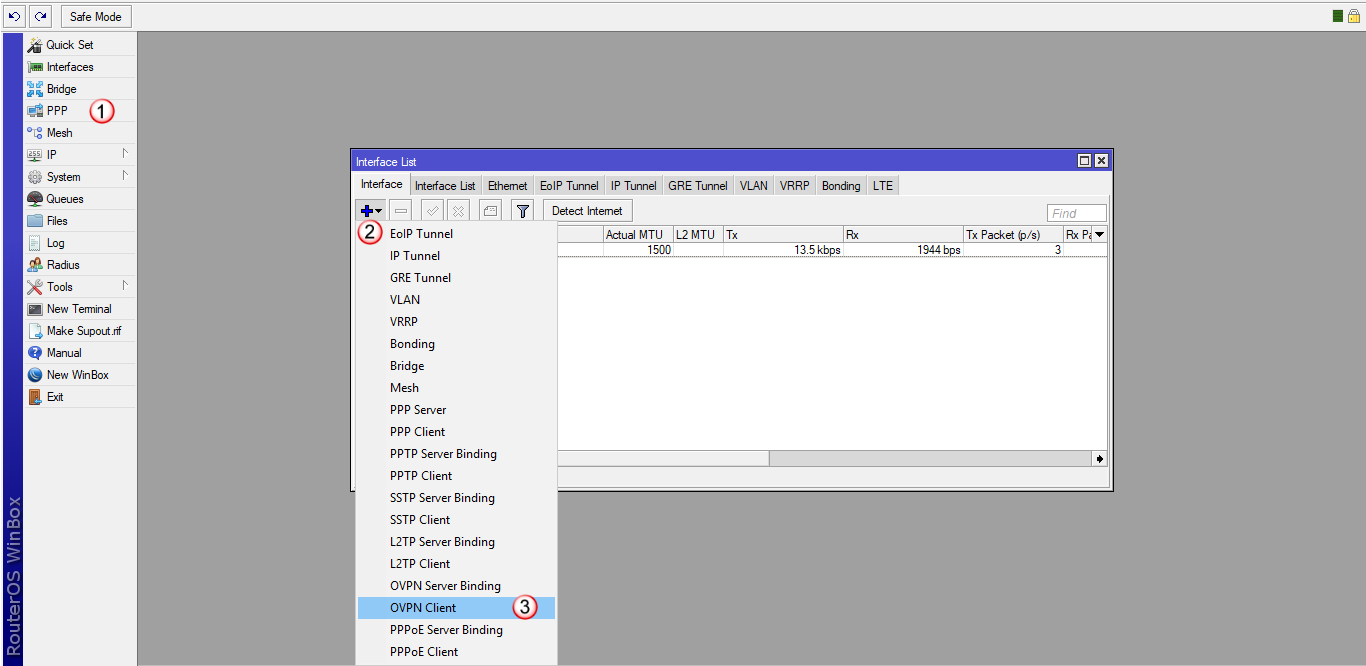Open the Files sidebar item
The image size is (1366, 666).
tap(80, 221)
